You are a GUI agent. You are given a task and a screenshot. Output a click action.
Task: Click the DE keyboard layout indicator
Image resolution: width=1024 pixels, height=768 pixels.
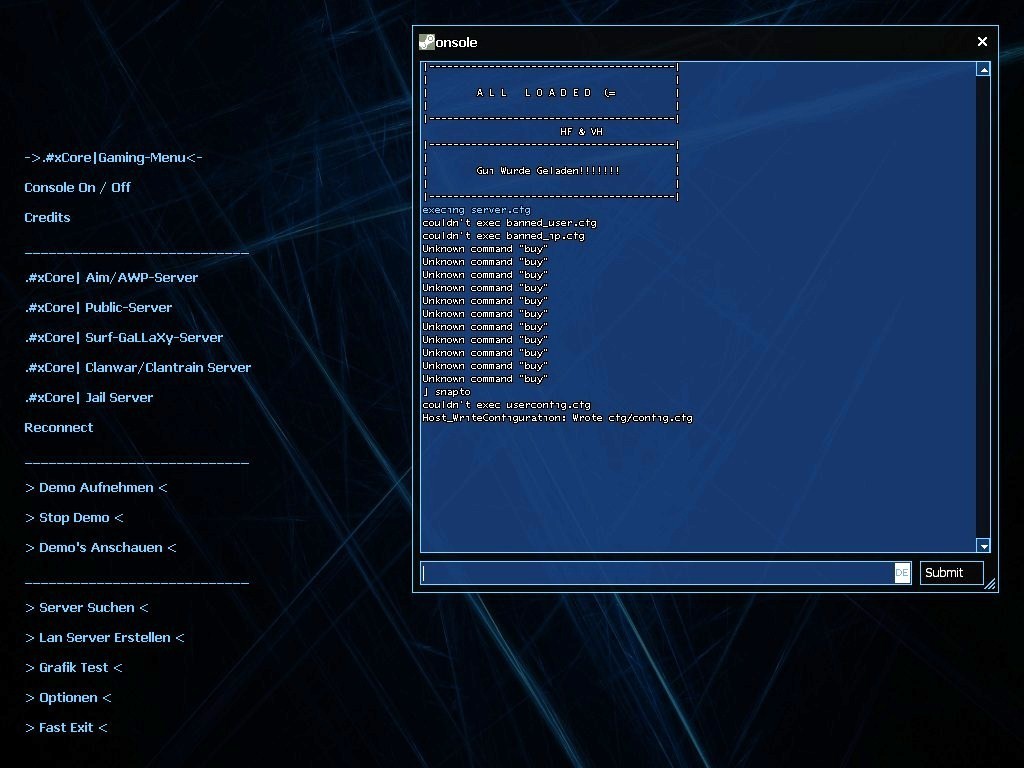[903, 572]
